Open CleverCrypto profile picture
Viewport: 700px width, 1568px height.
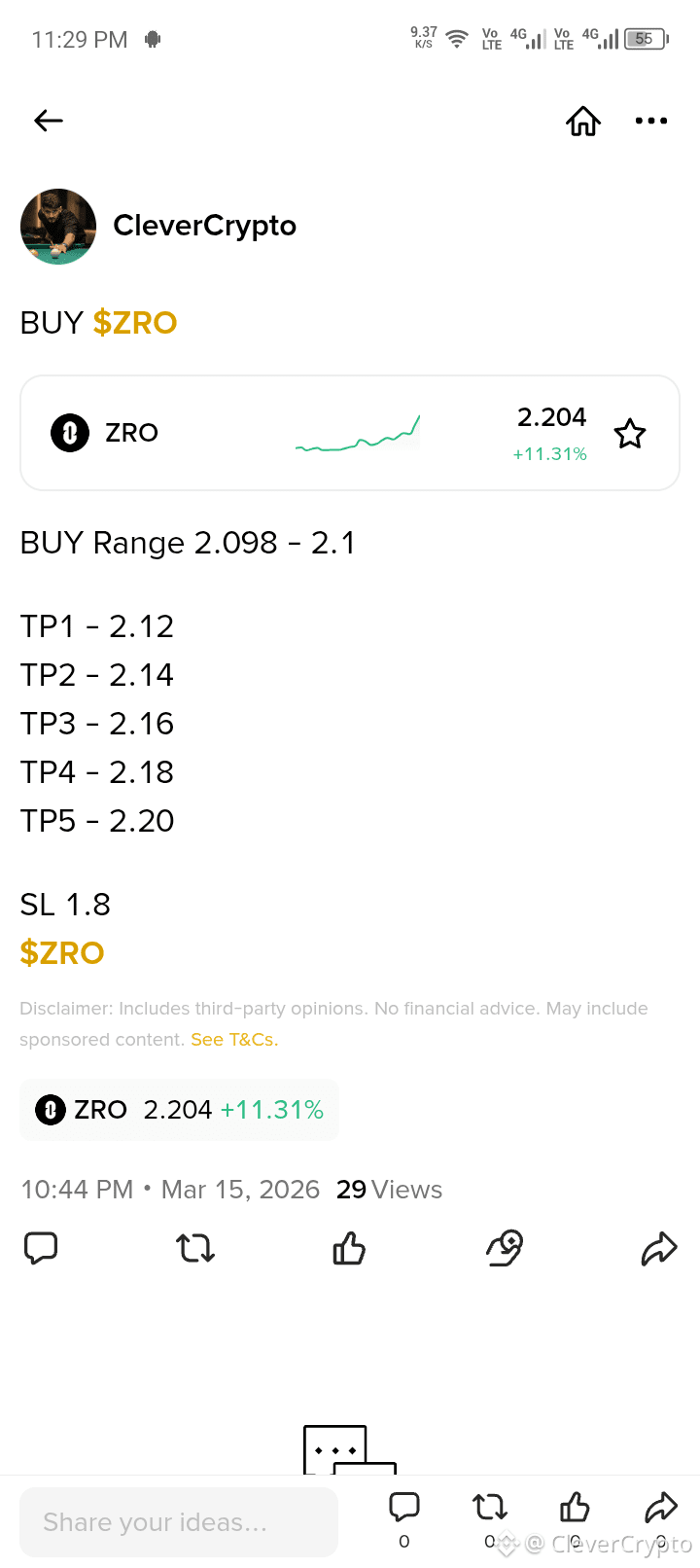coord(58,227)
